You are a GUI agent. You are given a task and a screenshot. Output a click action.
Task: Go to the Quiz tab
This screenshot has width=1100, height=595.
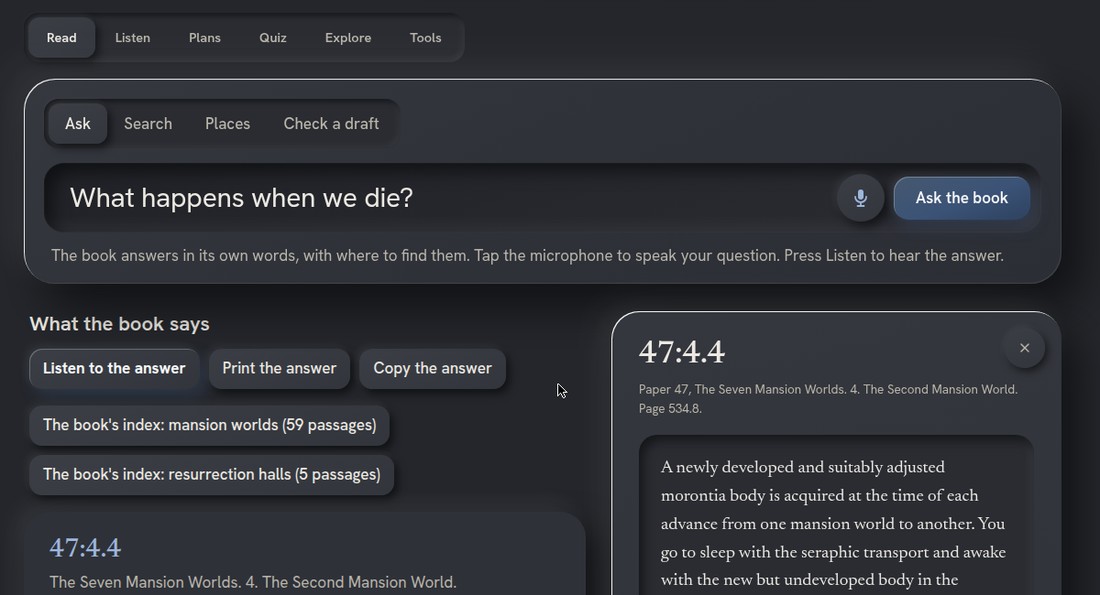(273, 38)
